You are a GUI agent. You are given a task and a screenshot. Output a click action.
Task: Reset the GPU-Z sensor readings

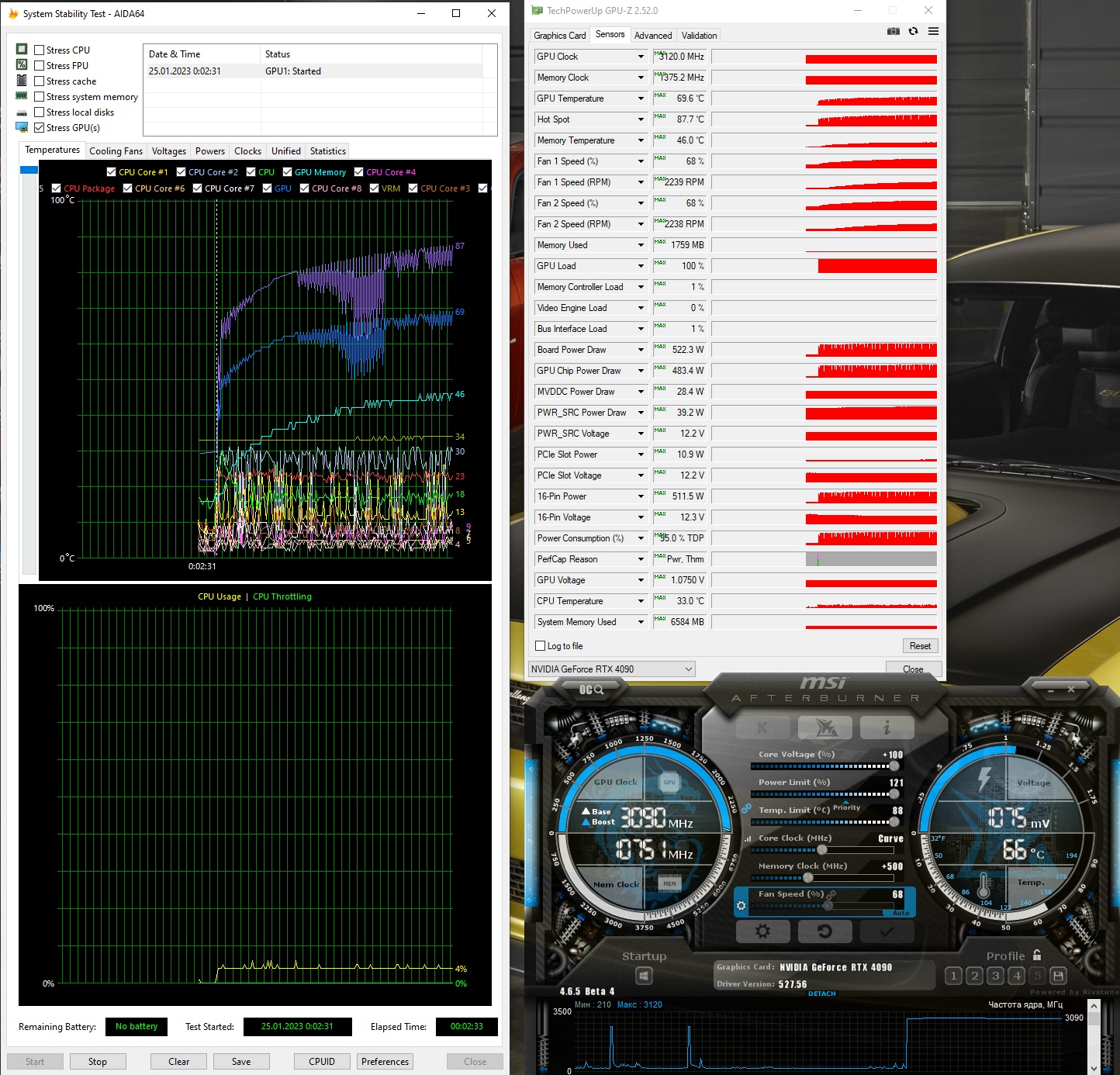pyautogui.click(x=920, y=646)
